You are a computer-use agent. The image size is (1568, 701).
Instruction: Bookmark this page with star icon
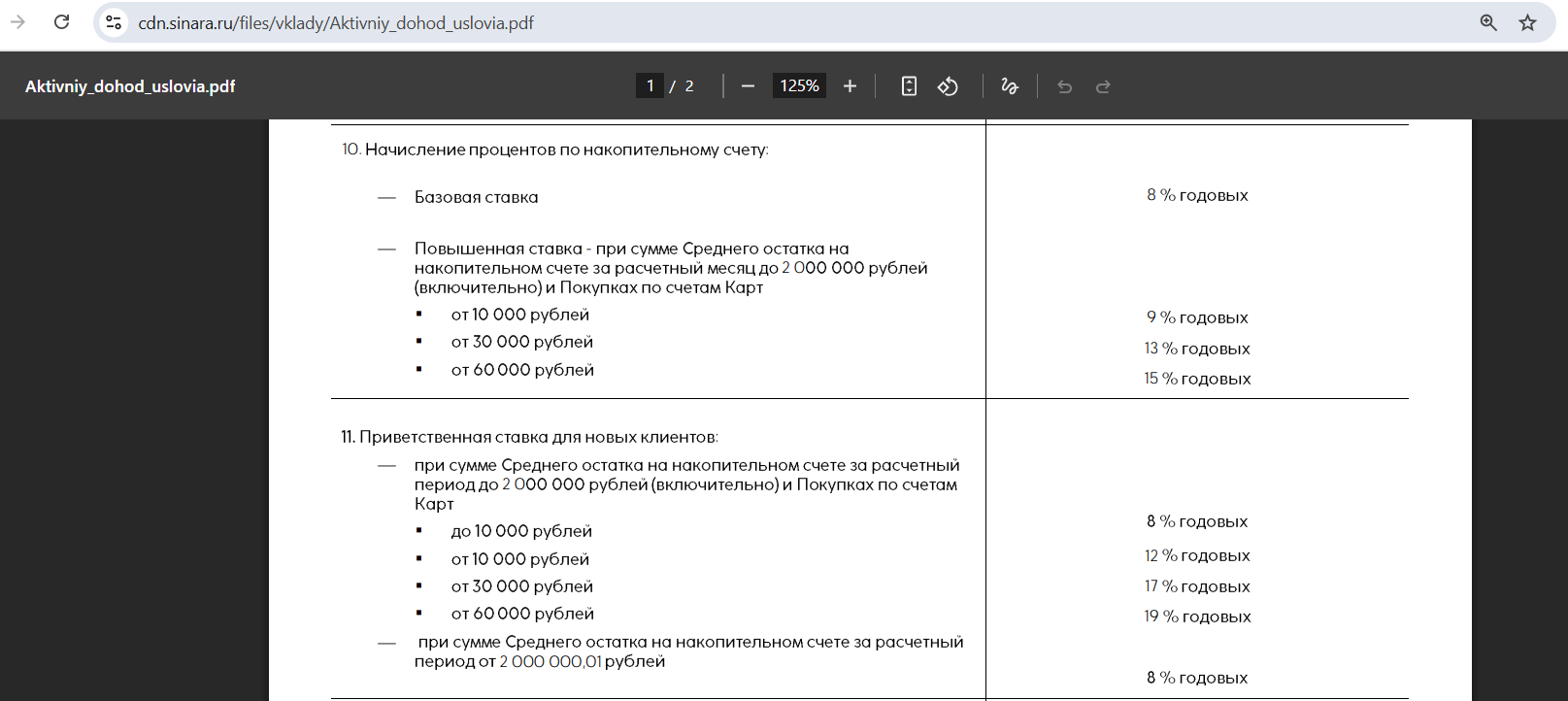[1528, 22]
